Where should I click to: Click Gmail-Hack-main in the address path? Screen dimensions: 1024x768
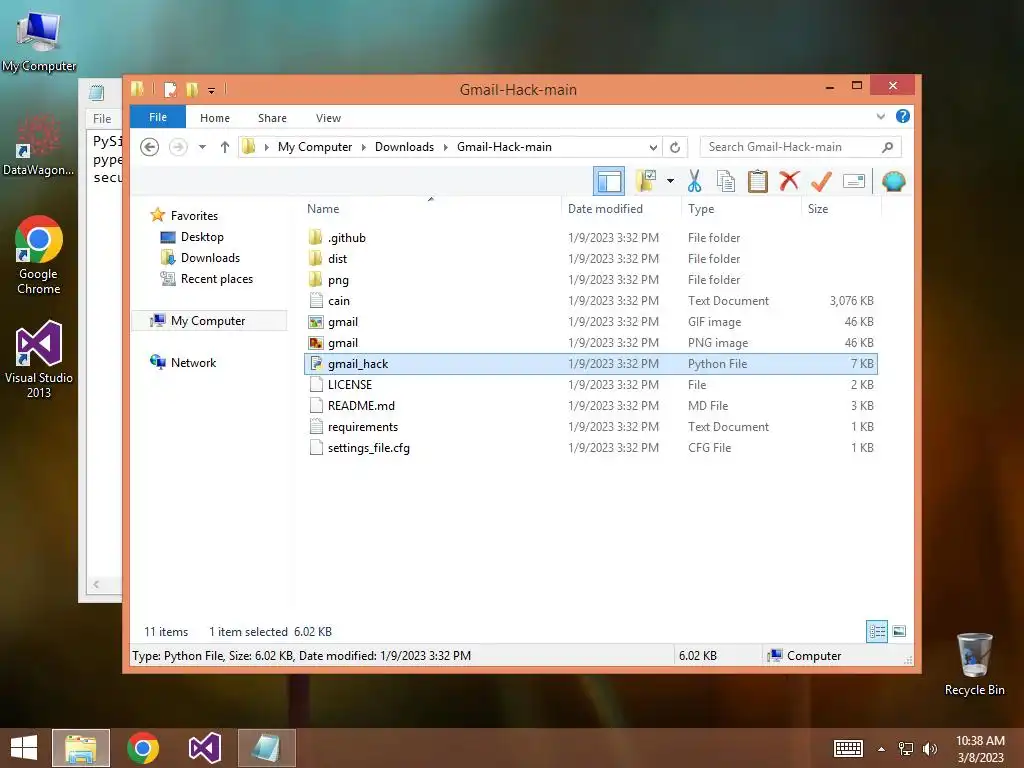[504, 147]
